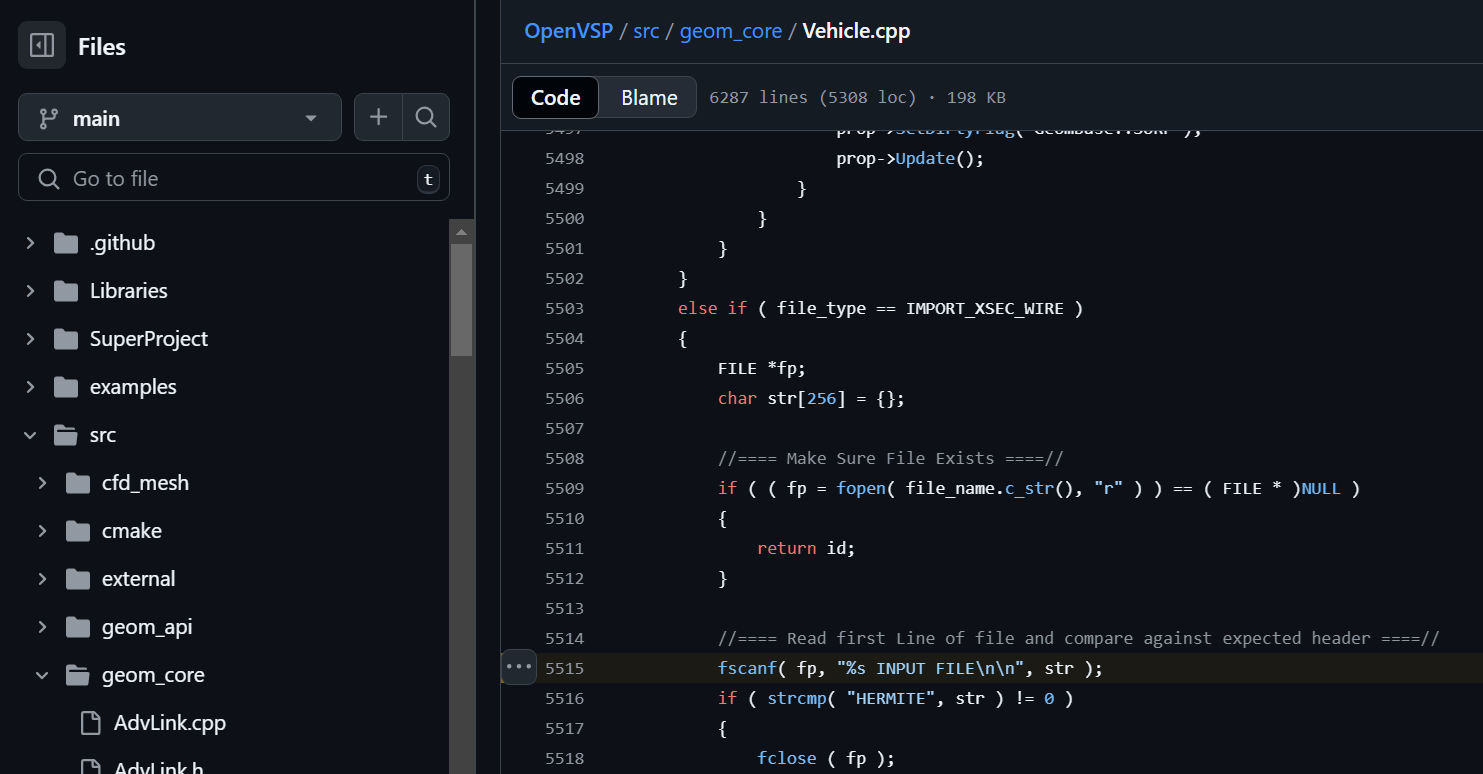Click the Libraries folder icon
The image size is (1483, 774).
coord(66,291)
